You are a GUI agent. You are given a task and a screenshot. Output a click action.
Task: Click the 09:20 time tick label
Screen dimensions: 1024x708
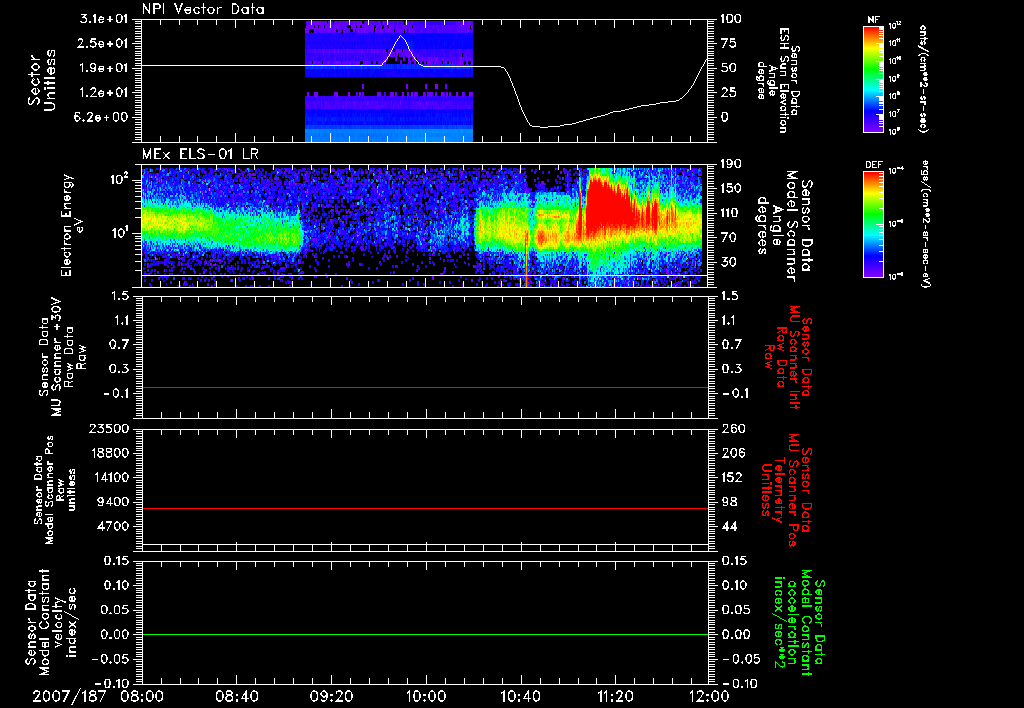[x=332, y=696]
